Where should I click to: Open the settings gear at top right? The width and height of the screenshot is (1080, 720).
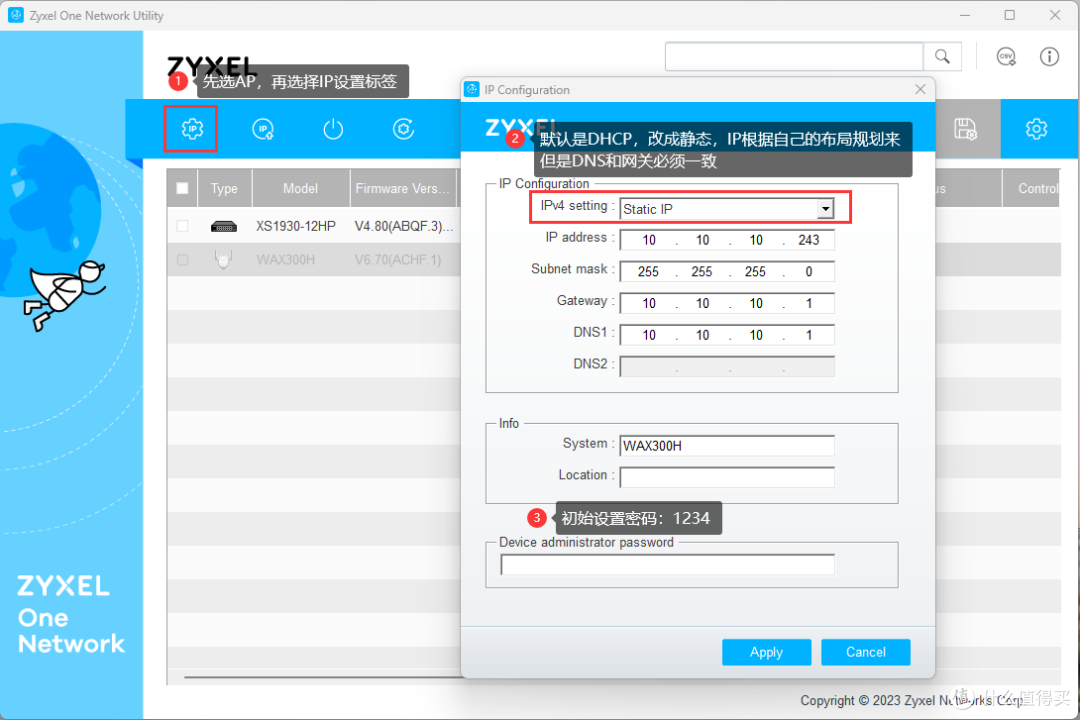click(1036, 128)
